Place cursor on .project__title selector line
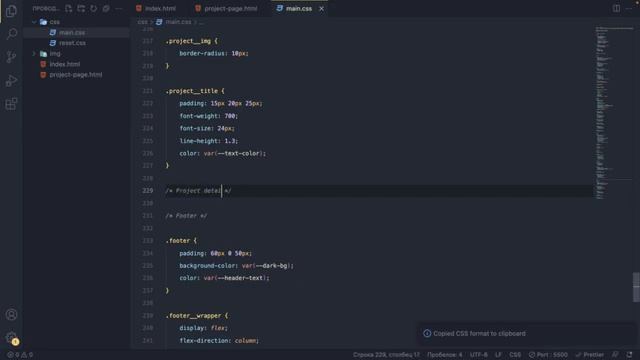The width and height of the screenshot is (640, 360). click(195, 91)
